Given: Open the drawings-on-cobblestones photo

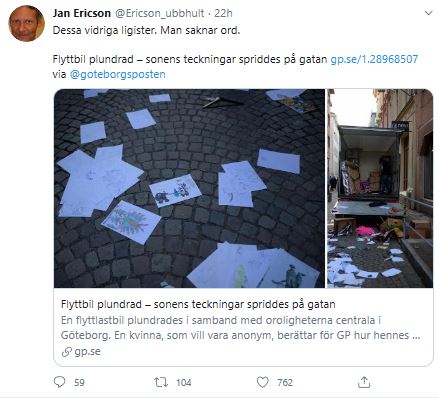Looking at the screenshot, I should tap(189, 188).
